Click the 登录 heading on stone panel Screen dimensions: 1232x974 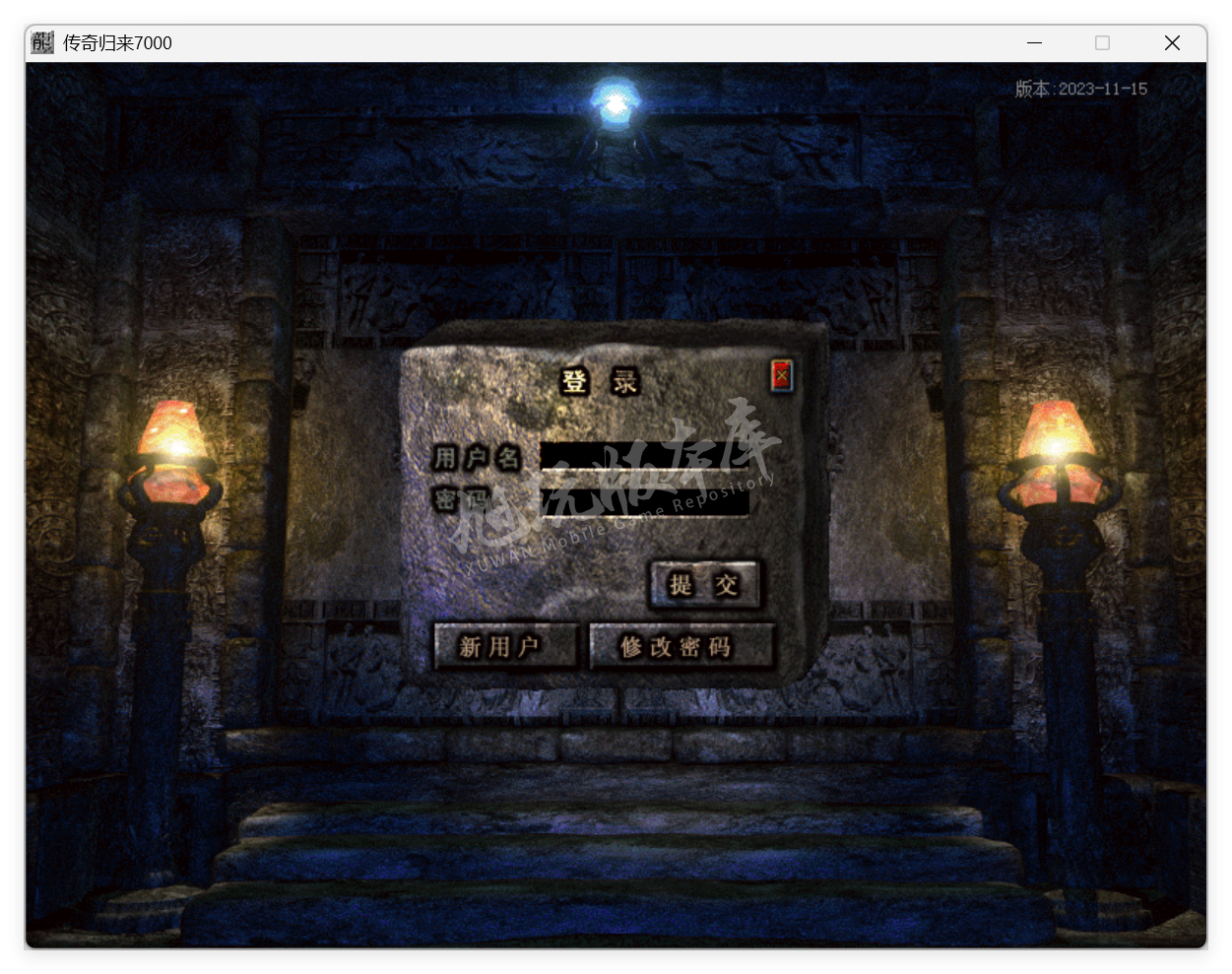point(600,381)
